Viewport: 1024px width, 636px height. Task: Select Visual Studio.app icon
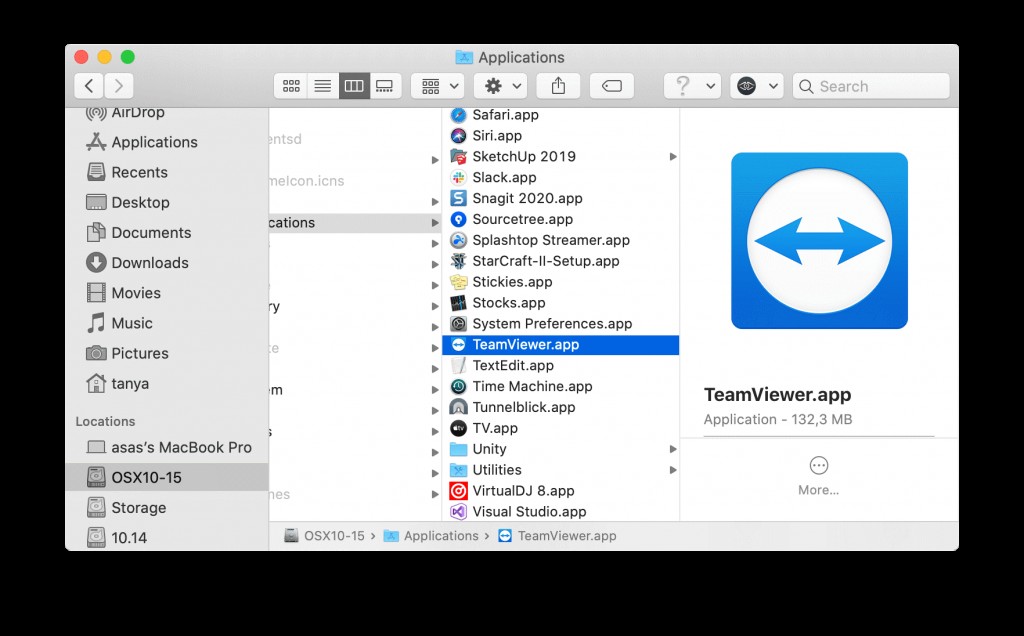(458, 512)
